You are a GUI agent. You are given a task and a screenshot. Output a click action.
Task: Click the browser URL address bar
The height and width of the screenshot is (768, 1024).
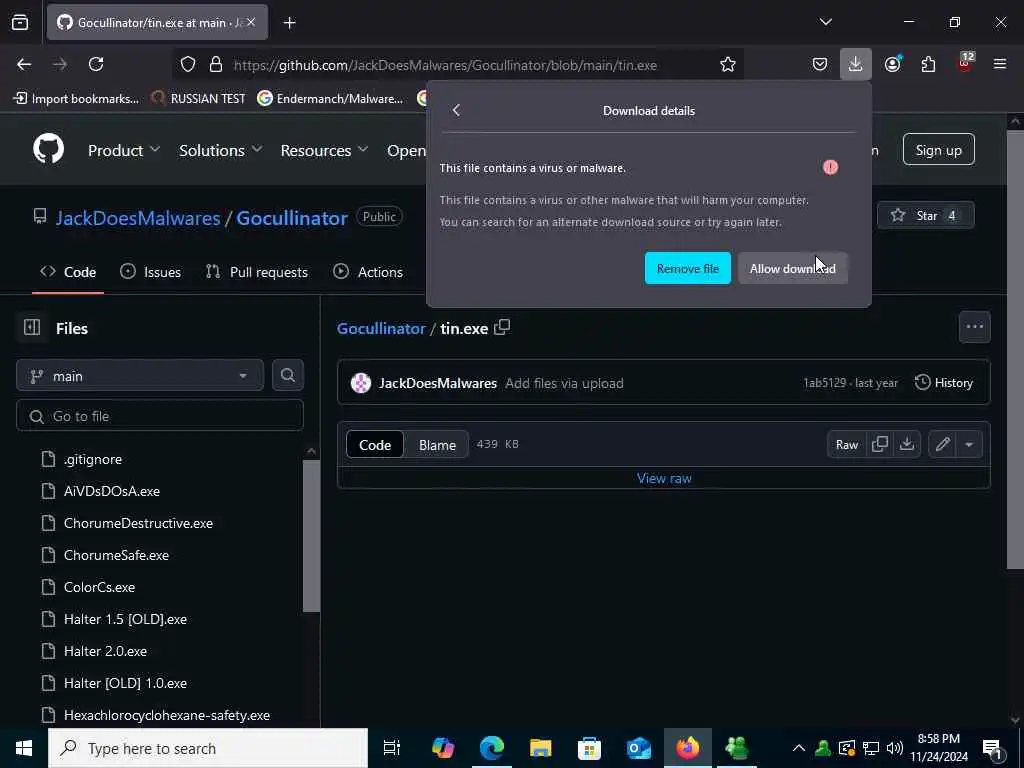click(x=445, y=65)
